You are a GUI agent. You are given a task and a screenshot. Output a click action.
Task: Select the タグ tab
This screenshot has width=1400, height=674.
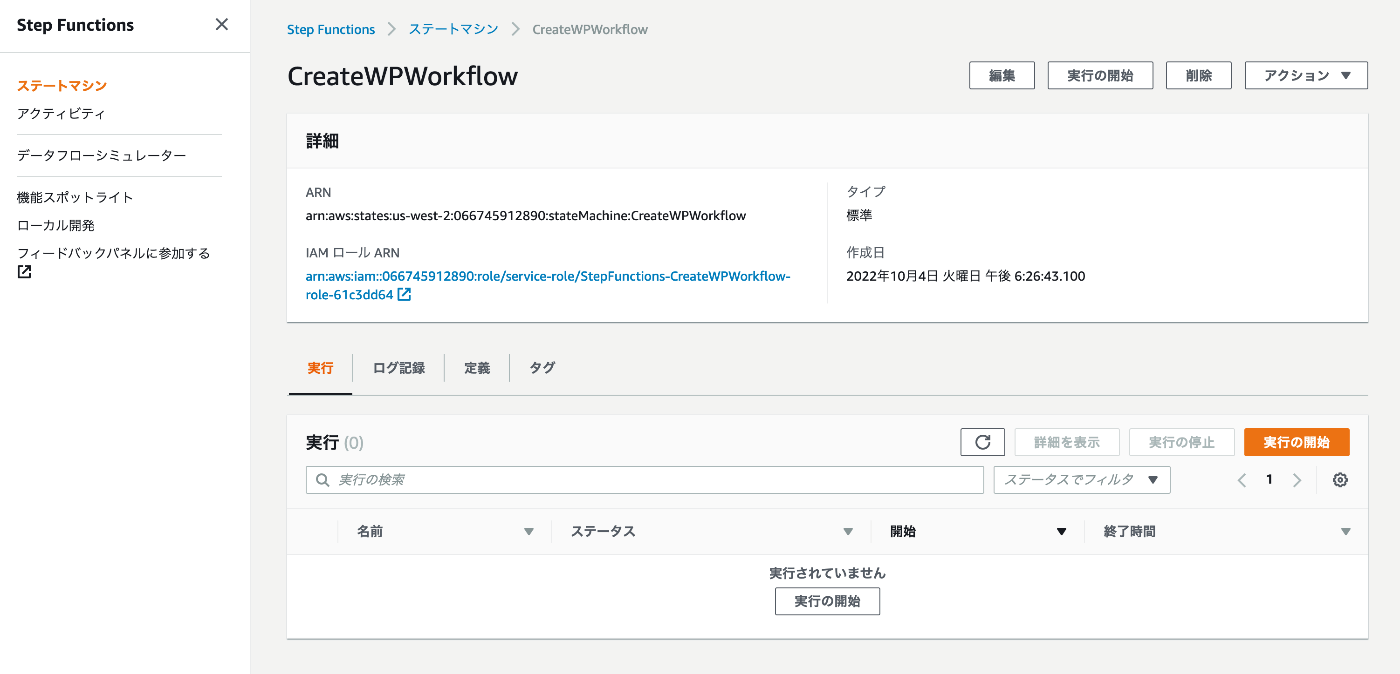pos(542,368)
